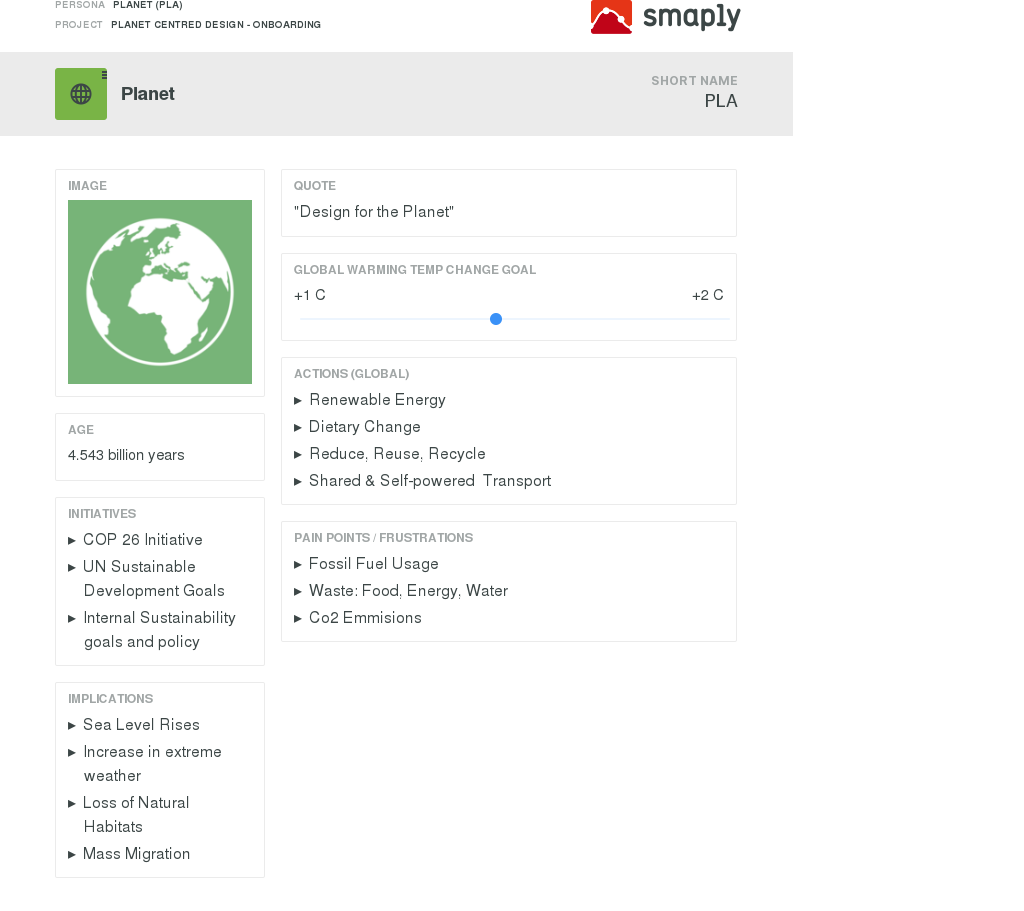Image resolution: width=1024 pixels, height=911 pixels.
Task: Select the Planet persona name heading
Action: tap(148, 94)
